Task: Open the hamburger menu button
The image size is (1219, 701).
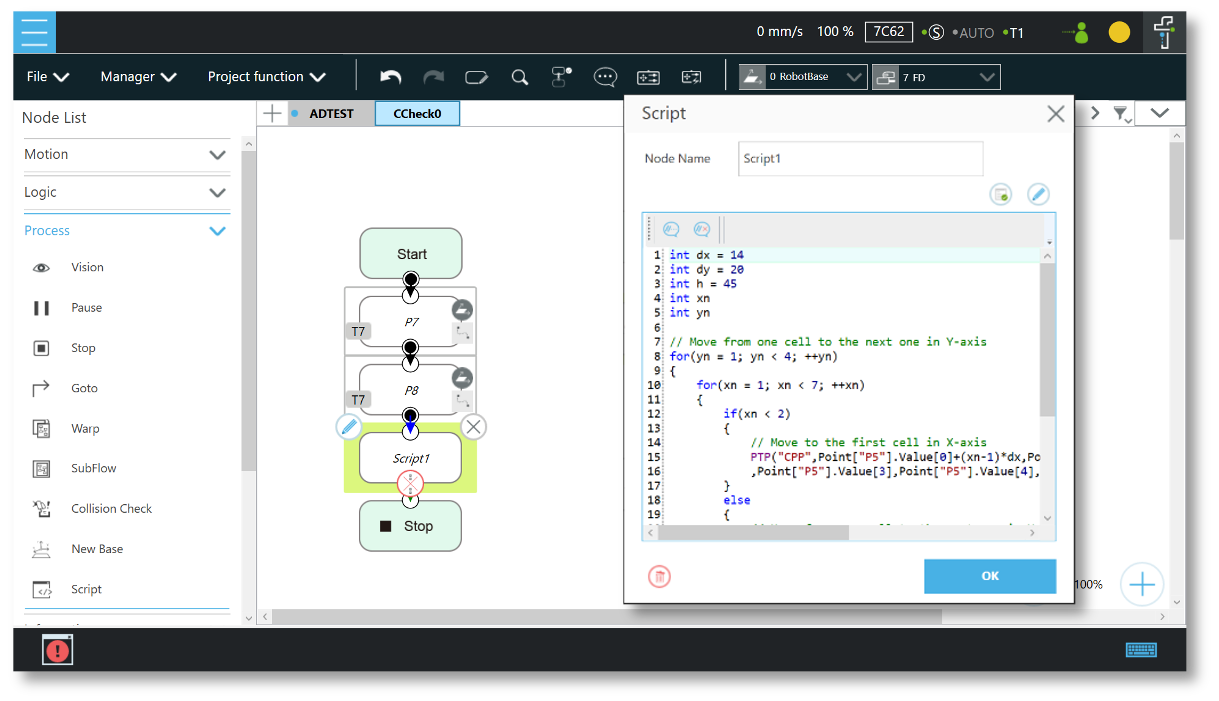Action: (x=34, y=32)
